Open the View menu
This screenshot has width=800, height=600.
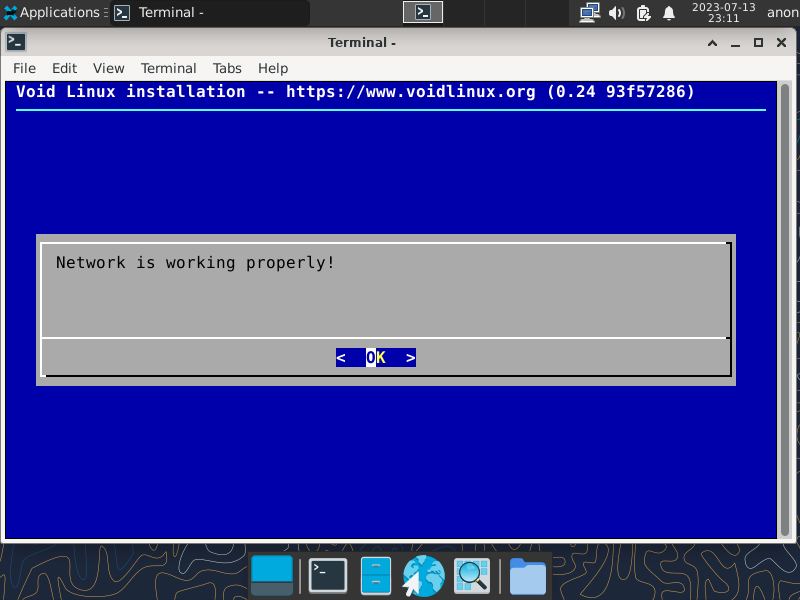109,68
